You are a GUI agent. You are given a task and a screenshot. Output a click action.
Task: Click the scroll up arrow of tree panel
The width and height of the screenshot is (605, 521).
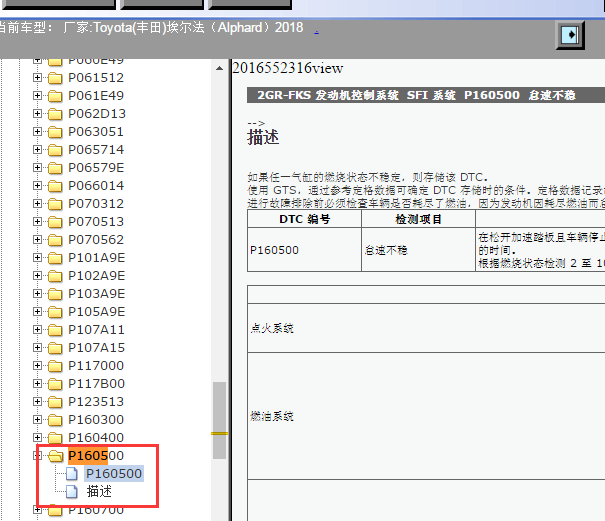(220, 68)
